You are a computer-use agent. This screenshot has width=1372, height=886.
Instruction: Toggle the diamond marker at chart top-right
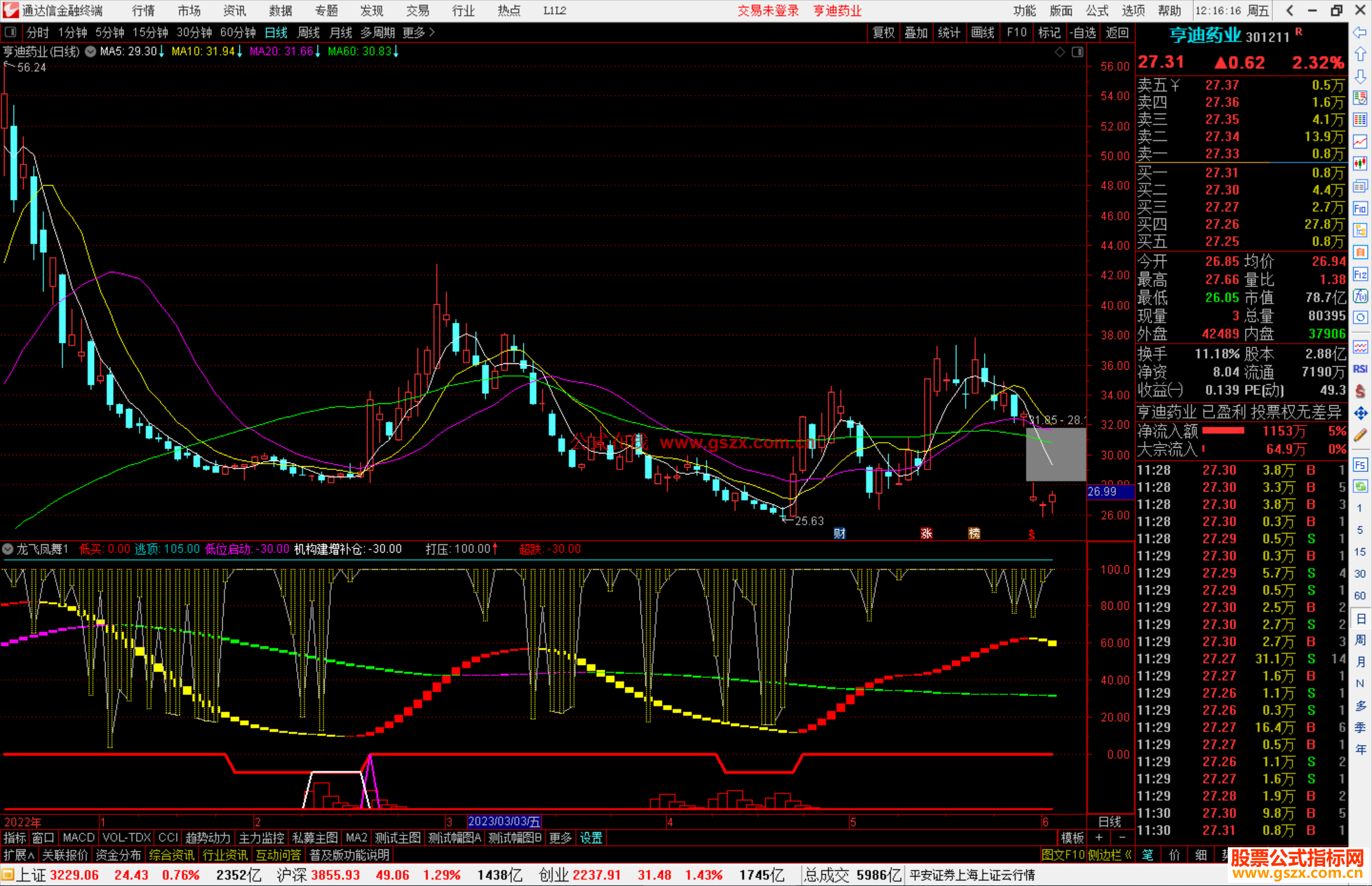[1059, 52]
